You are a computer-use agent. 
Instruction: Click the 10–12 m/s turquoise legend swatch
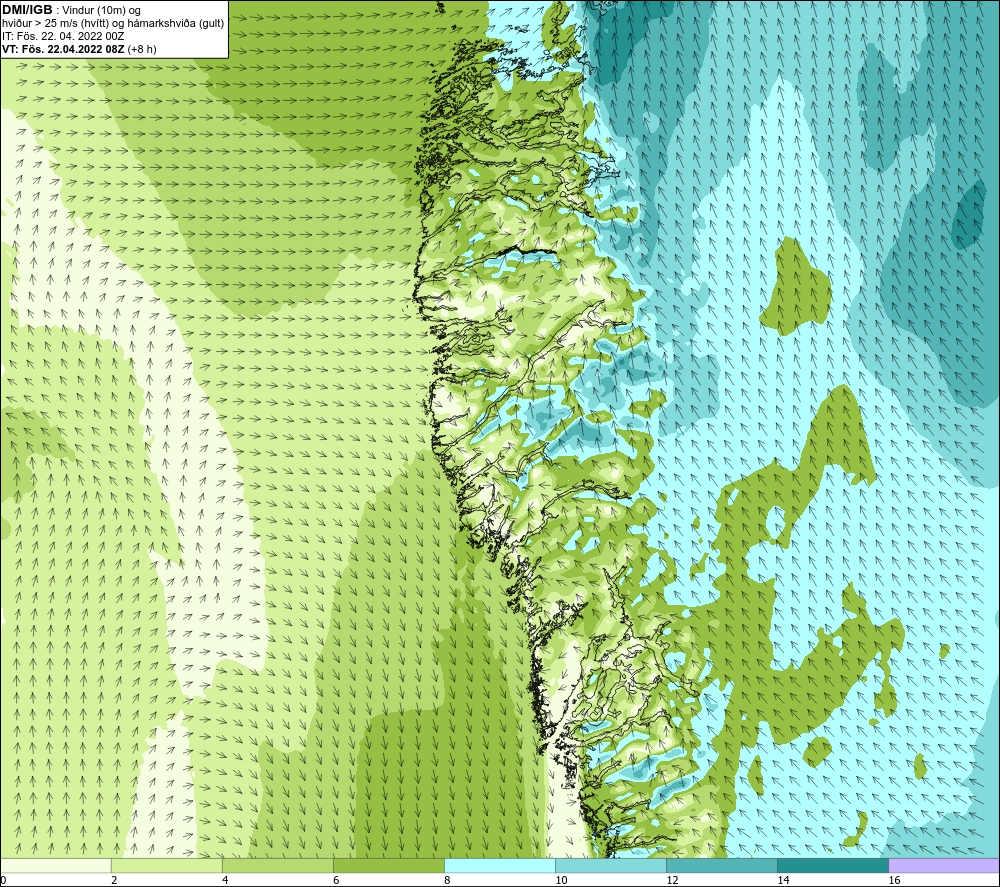coord(611,865)
